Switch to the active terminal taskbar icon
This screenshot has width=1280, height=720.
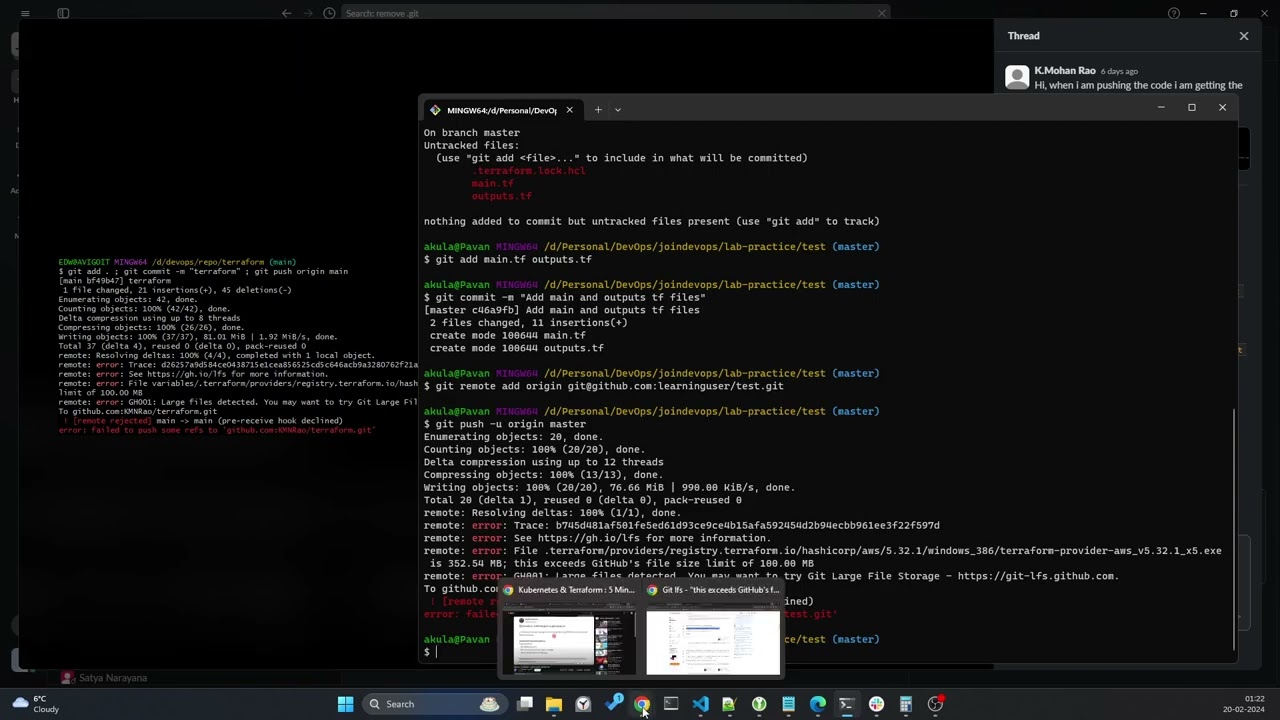point(847,704)
